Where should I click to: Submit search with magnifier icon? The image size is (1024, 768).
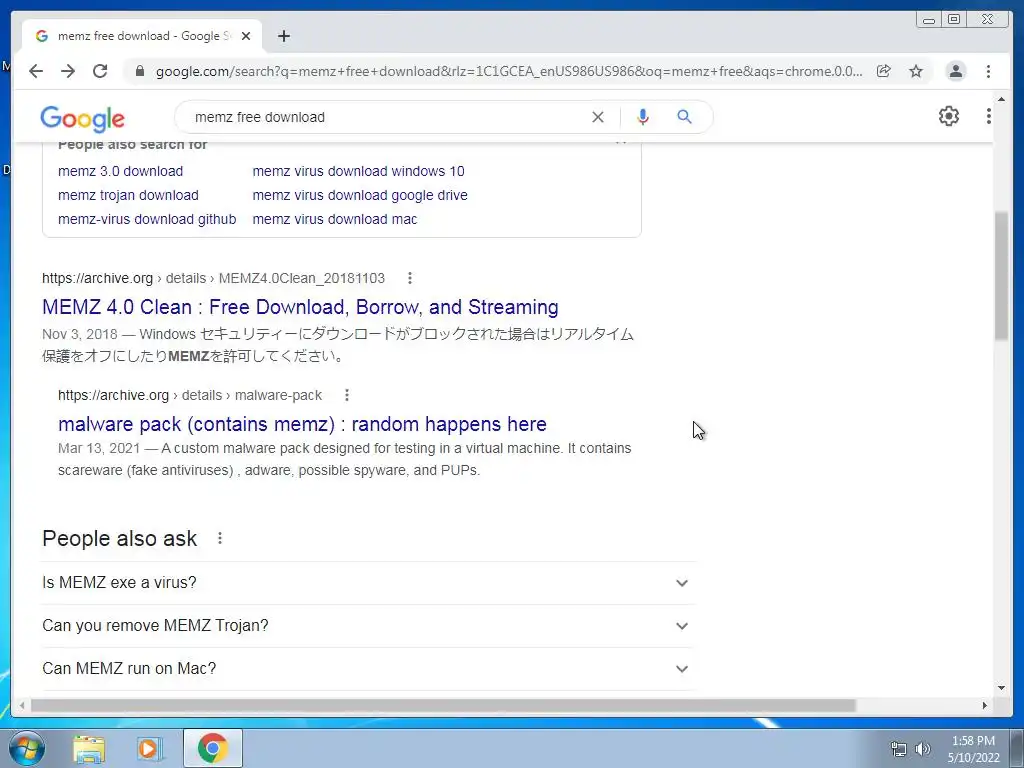[684, 117]
